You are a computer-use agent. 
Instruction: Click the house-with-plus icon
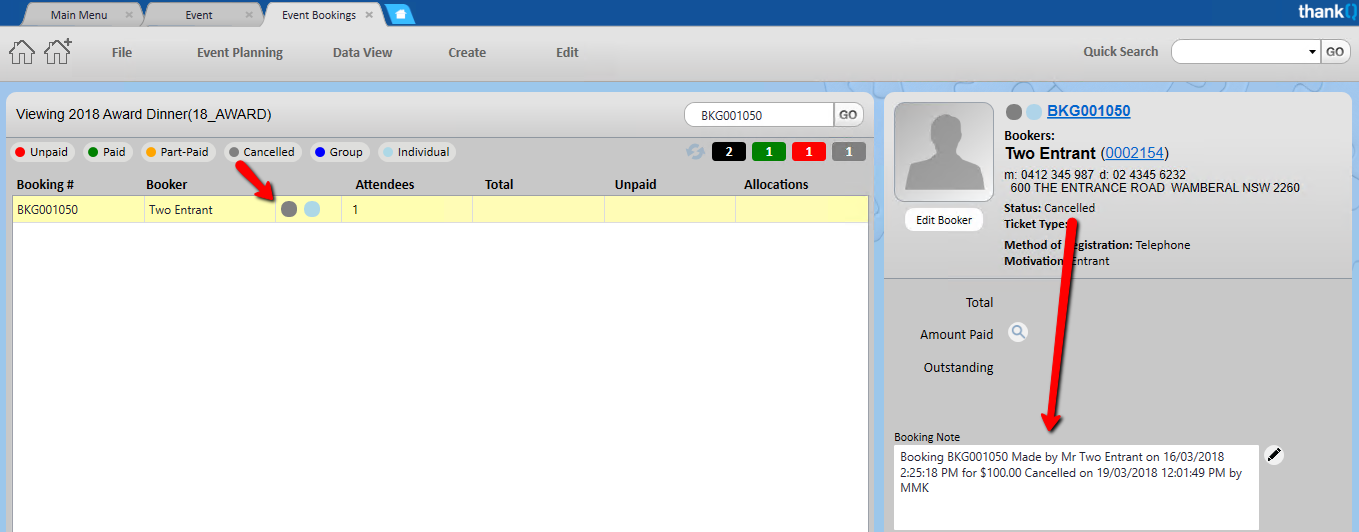click(58, 52)
